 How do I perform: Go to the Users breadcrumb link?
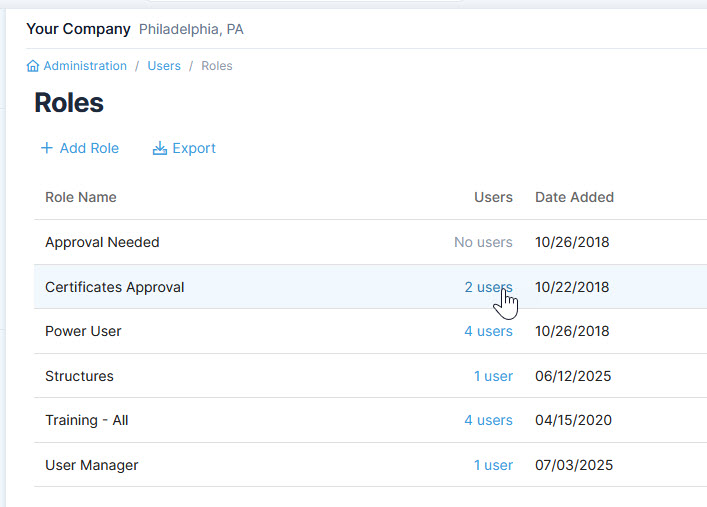click(164, 66)
